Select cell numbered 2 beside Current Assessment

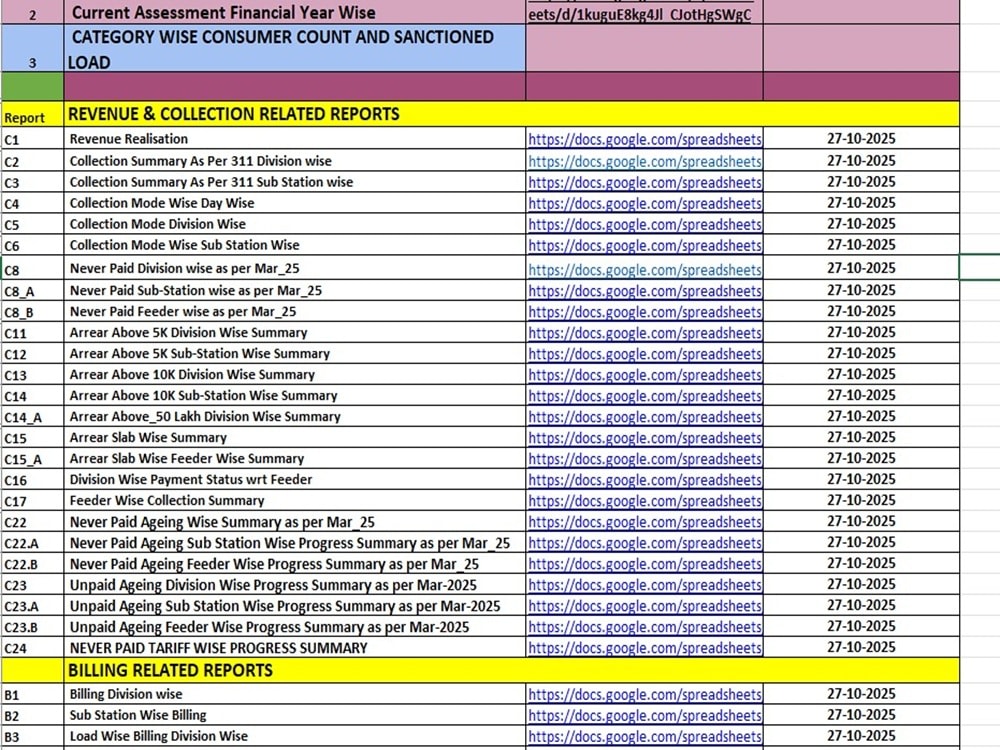pyautogui.click(x=32, y=12)
